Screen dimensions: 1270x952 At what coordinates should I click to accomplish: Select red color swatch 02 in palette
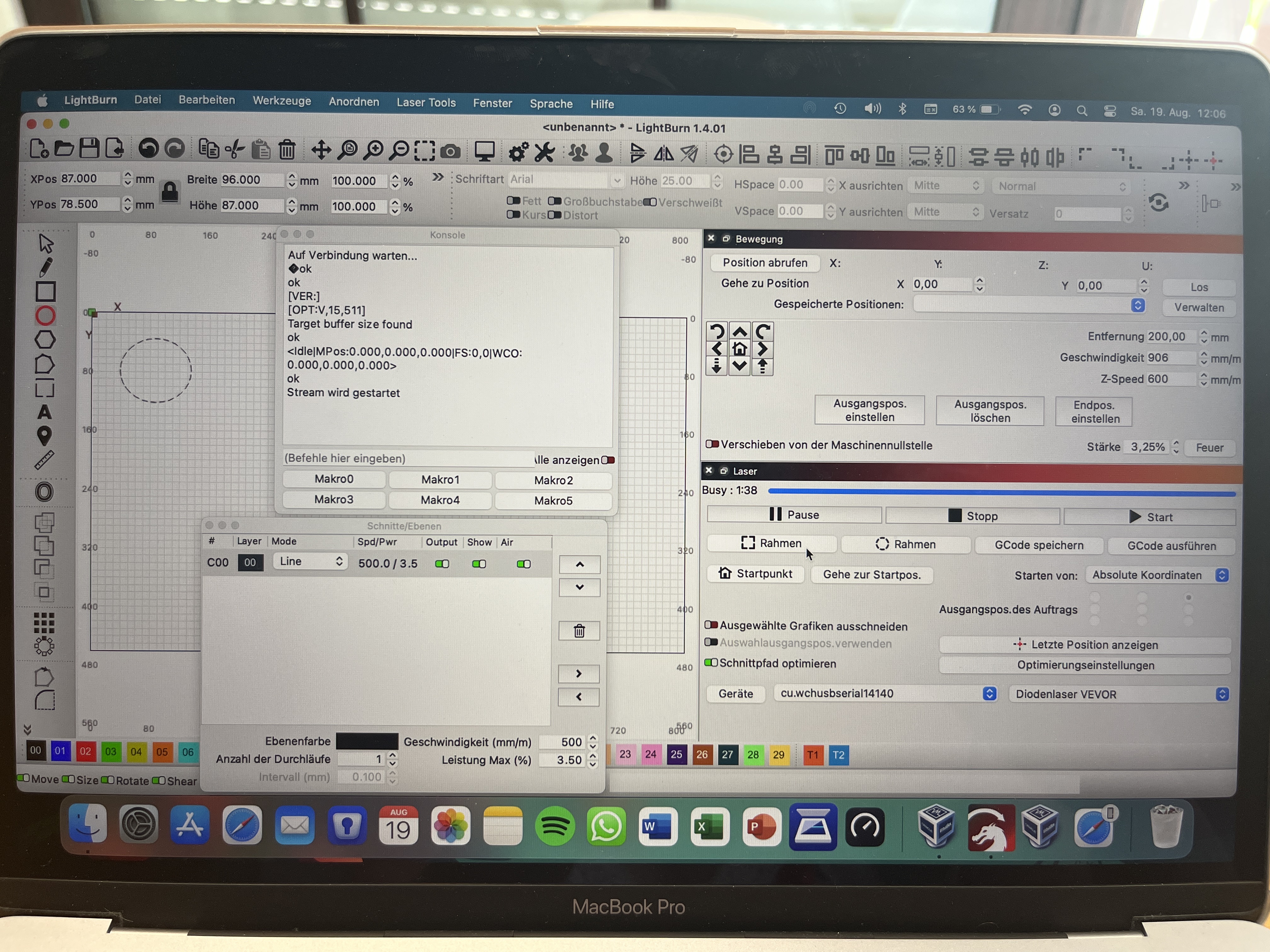pyautogui.click(x=86, y=751)
